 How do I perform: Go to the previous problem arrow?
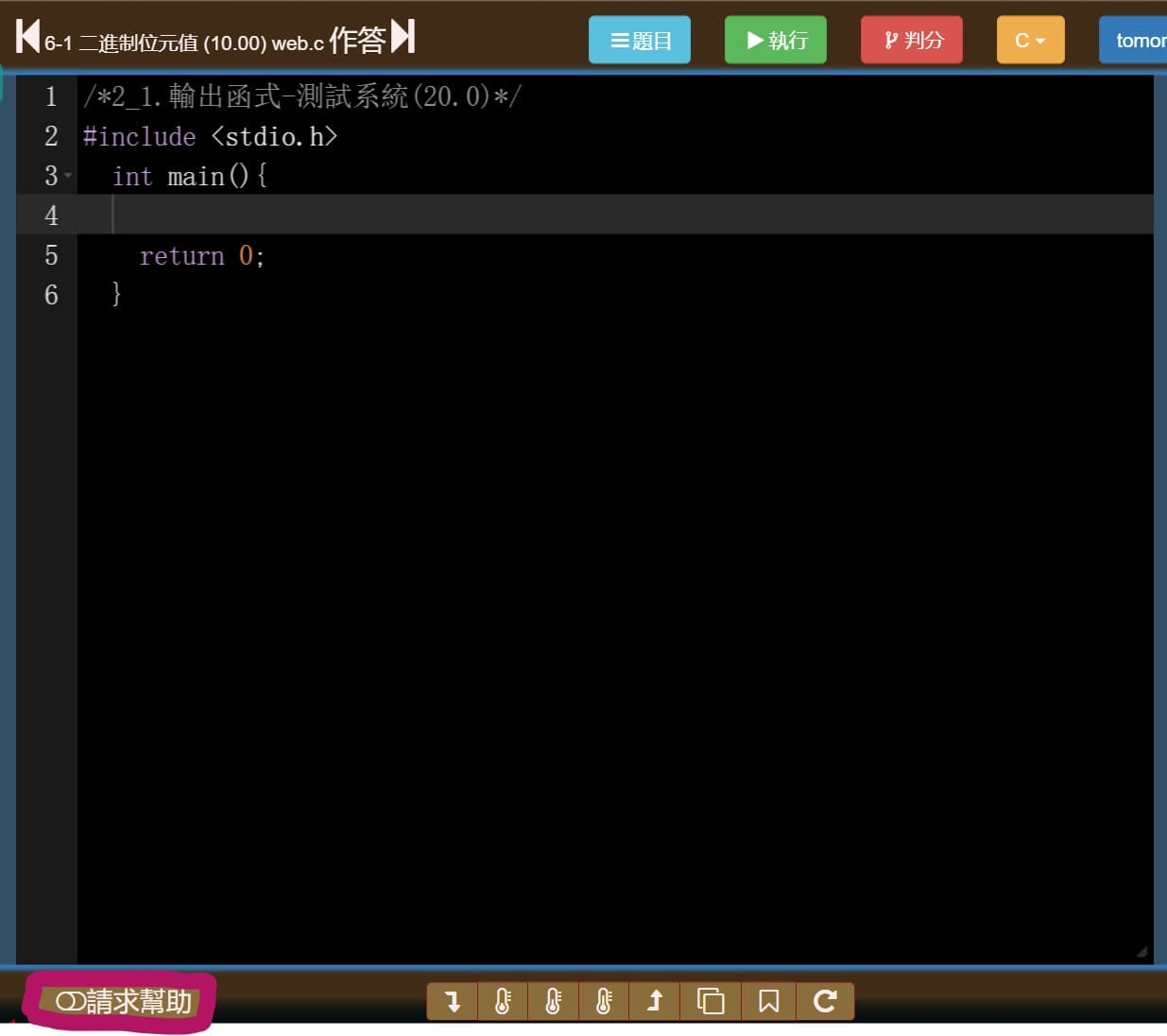(x=27, y=37)
